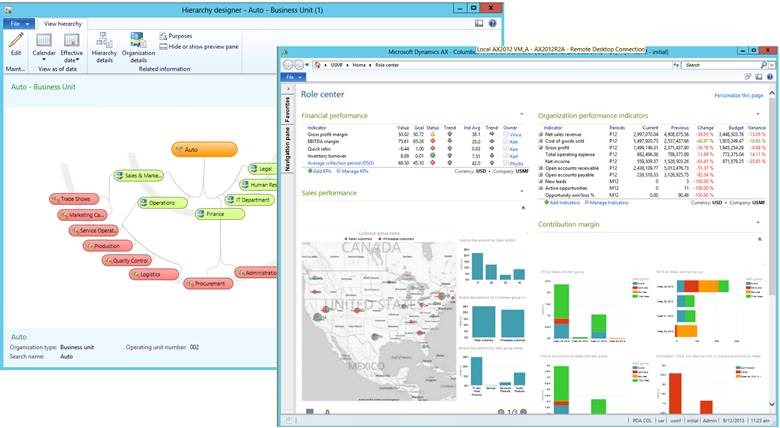Open the Navigation pane side tab
Screen dimensions: 780x428
(288, 149)
